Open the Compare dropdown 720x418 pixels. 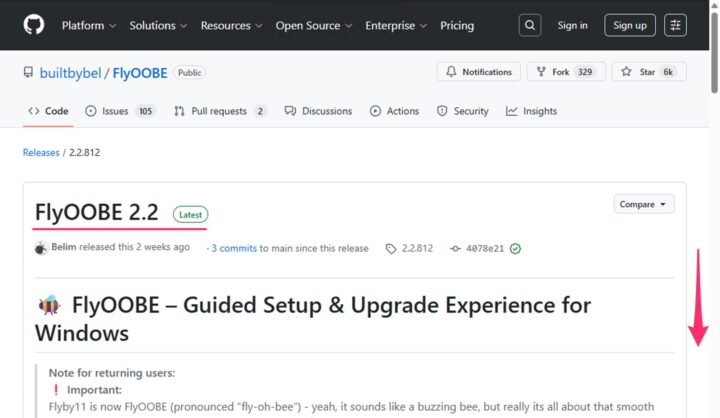tap(643, 204)
